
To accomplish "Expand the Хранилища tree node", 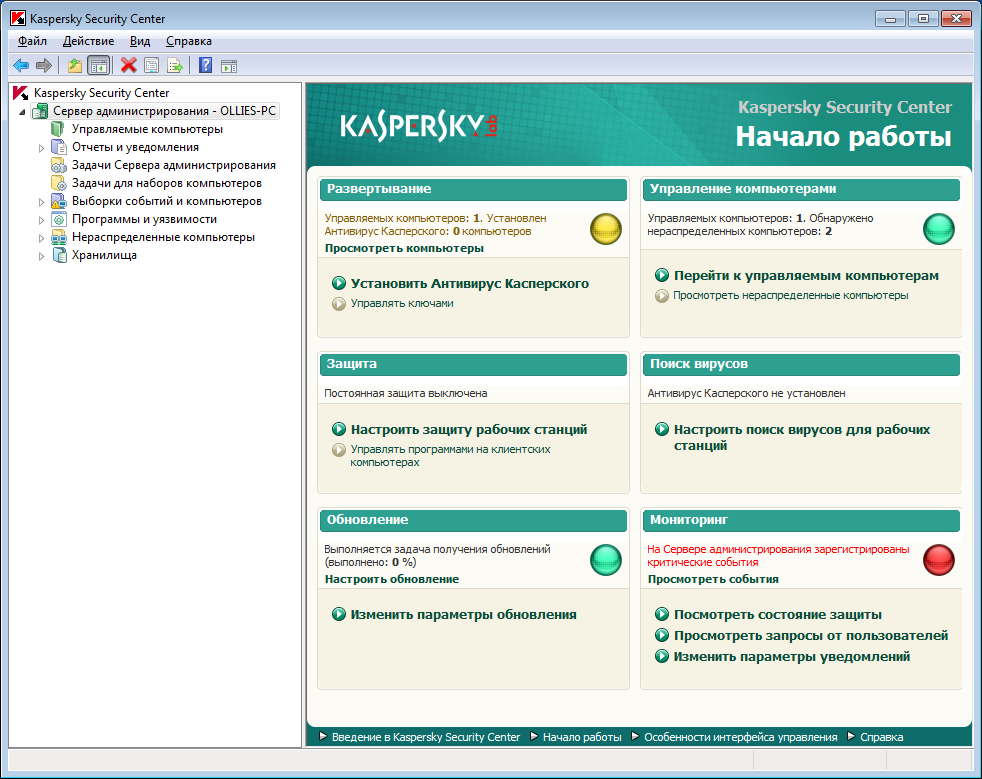I will pyautogui.click(x=41, y=256).
